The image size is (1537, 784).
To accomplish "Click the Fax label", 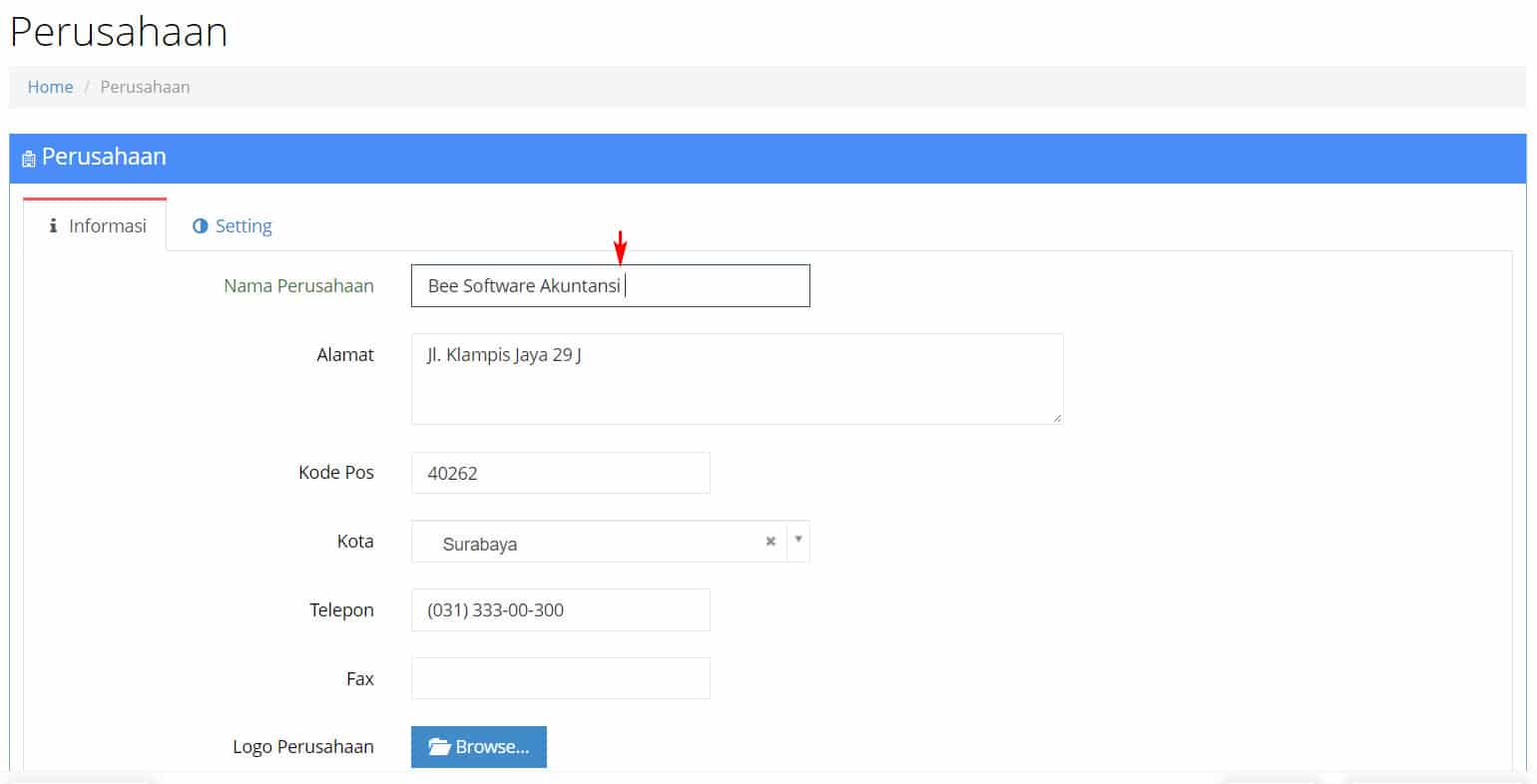I will (360, 678).
